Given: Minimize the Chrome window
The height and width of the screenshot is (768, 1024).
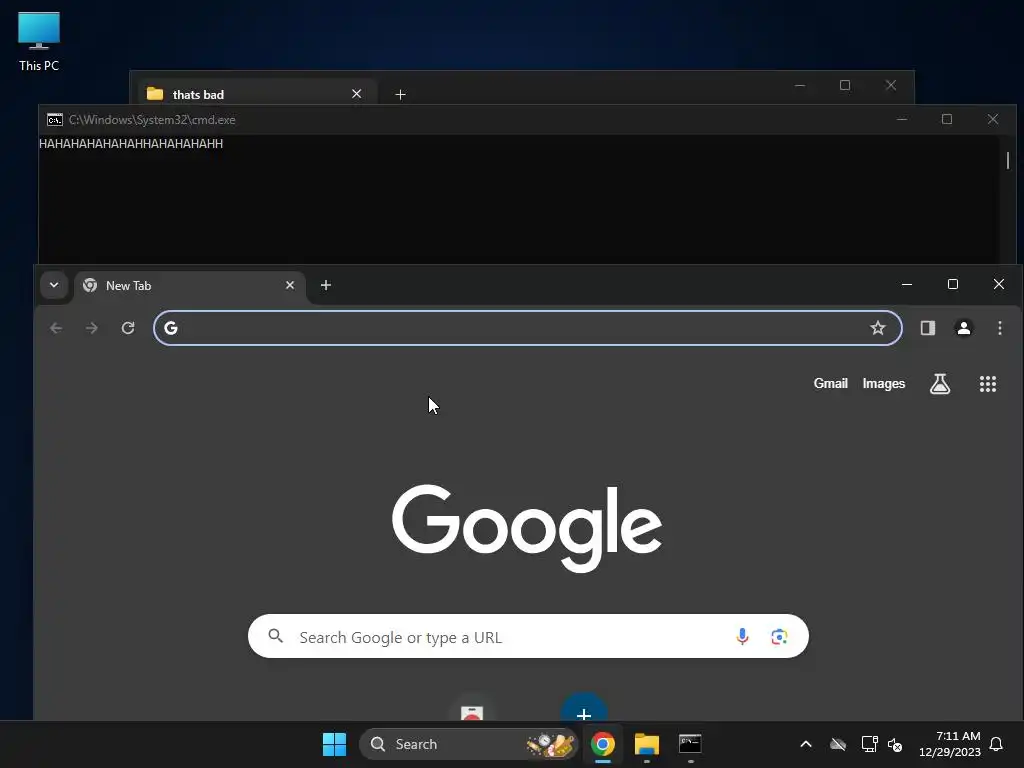Looking at the screenshot, I should pyautogui.click(x=907, y=284).
